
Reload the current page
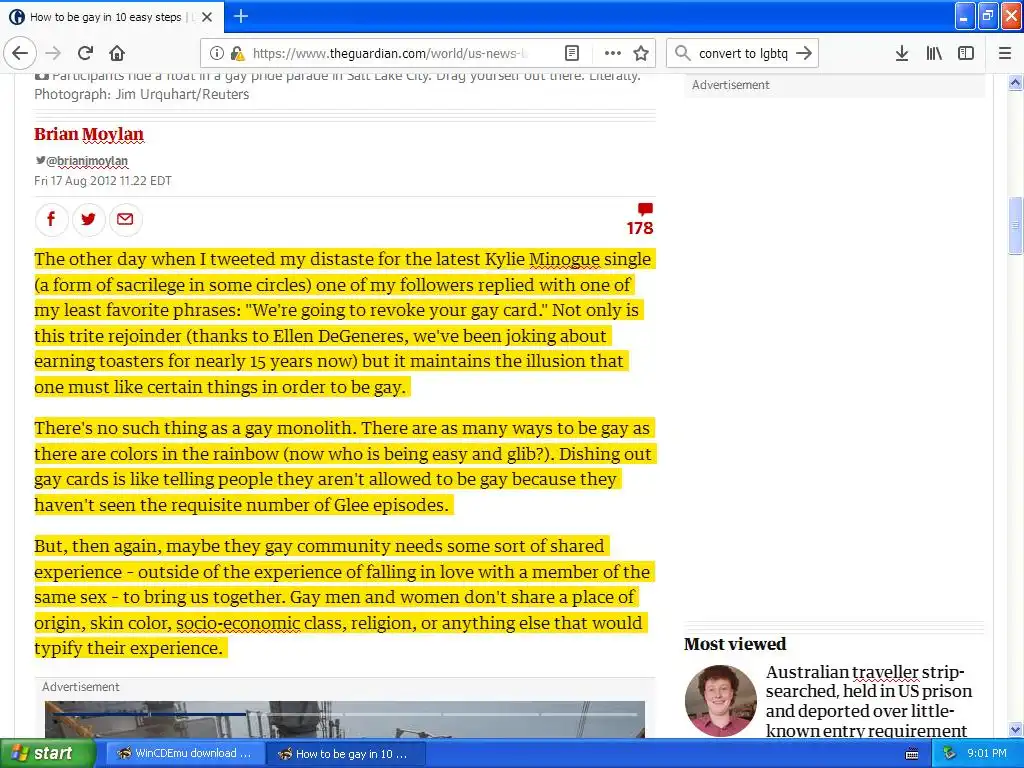tap(86, 53)
